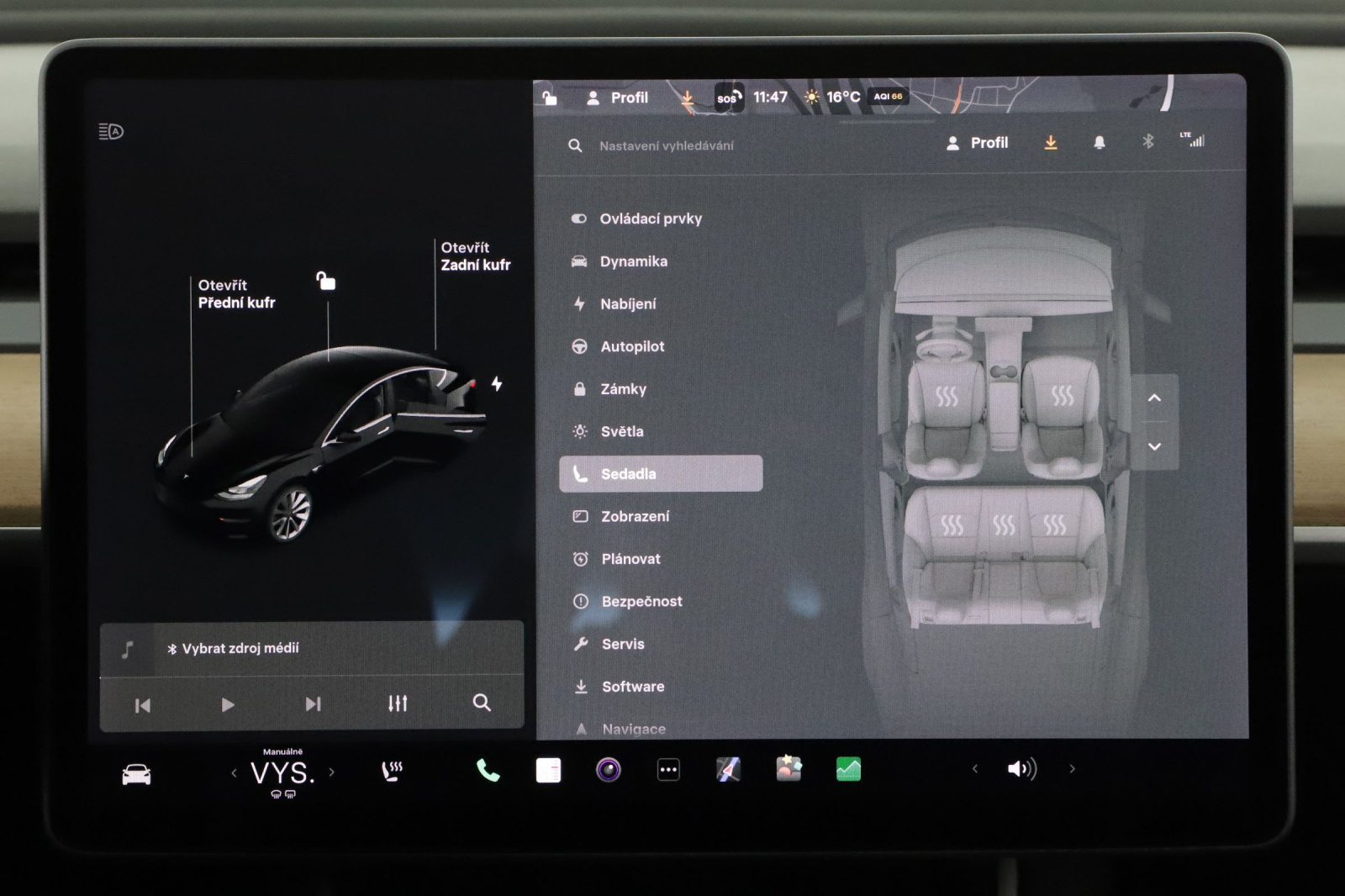
Task: Open the car controls icon
Action: coord(136,774)
